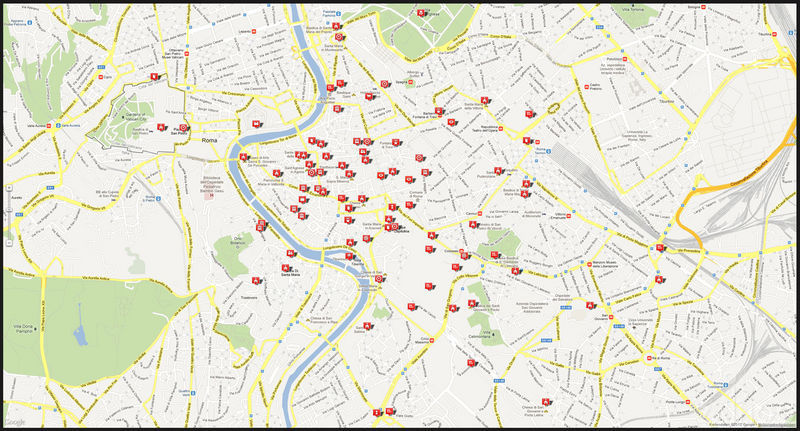Select the Circo Massimo metro icon
This screenshot has height=431, width=800.
tap(432, 340)
